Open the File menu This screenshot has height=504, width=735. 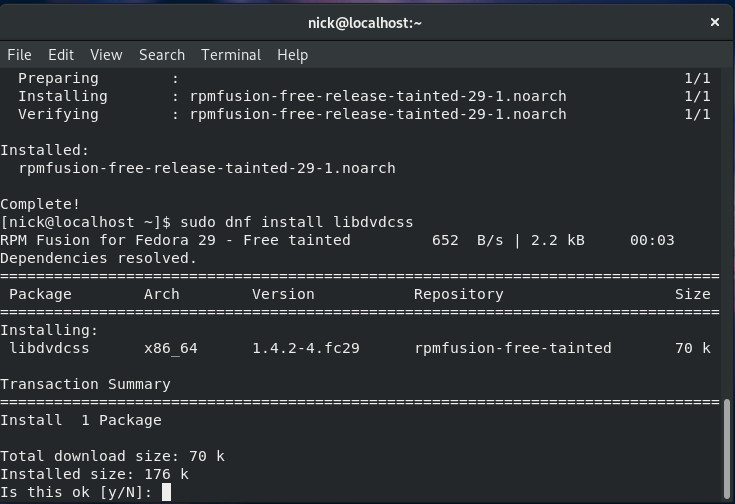click(19, 55)
